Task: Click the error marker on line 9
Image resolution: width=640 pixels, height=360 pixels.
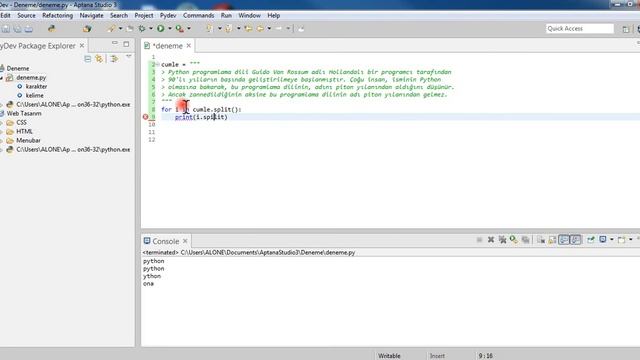Action: [145, 117]
